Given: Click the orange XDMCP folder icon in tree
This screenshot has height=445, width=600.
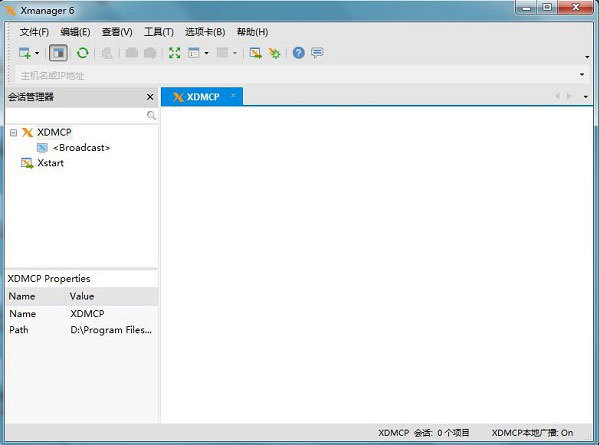Looking at the screenshot, I should tap(27, 132).
